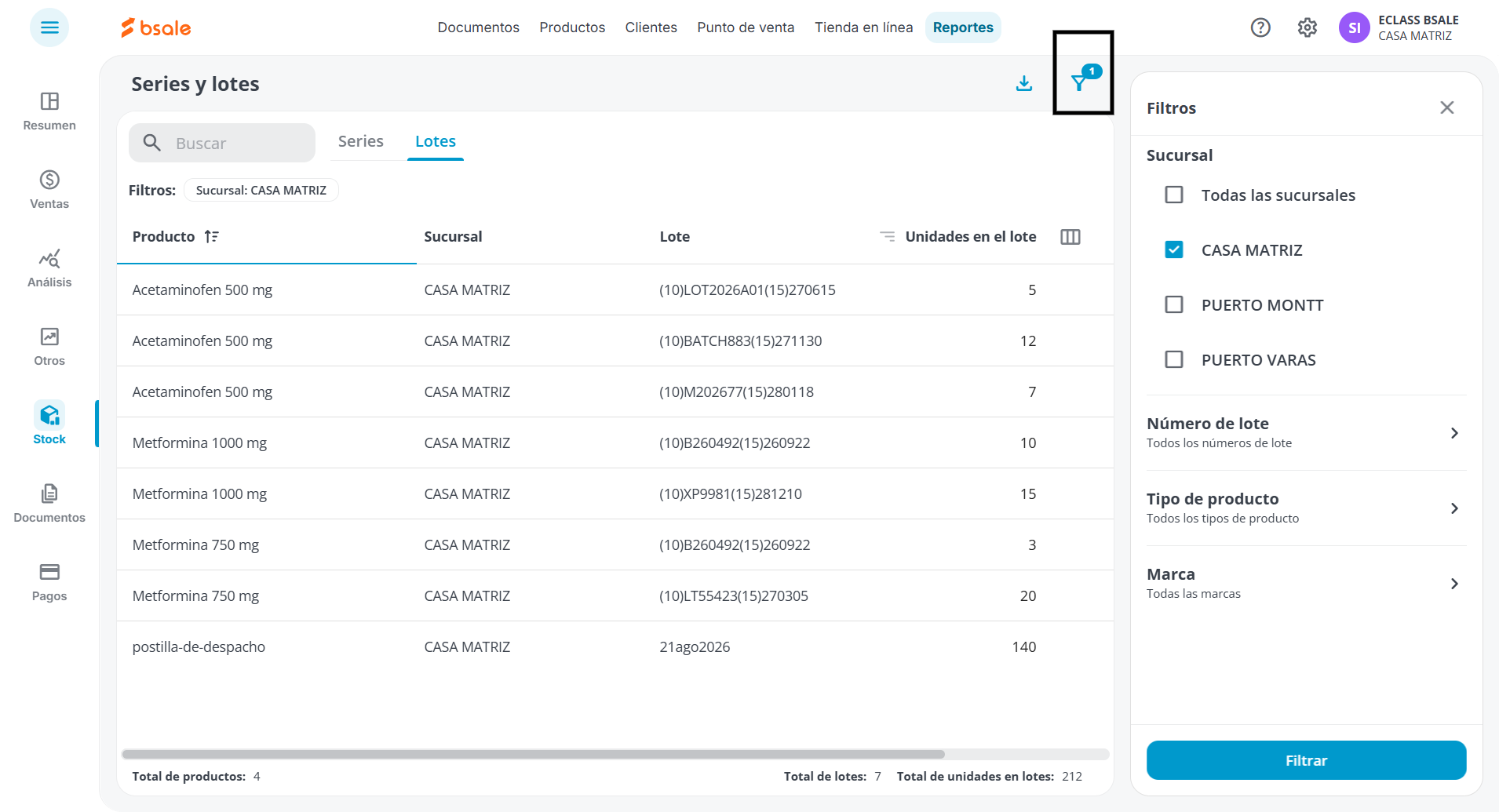This screenshot has width=1499, height=812.
Task: Click the bsale logo
Action: point(156,27)
